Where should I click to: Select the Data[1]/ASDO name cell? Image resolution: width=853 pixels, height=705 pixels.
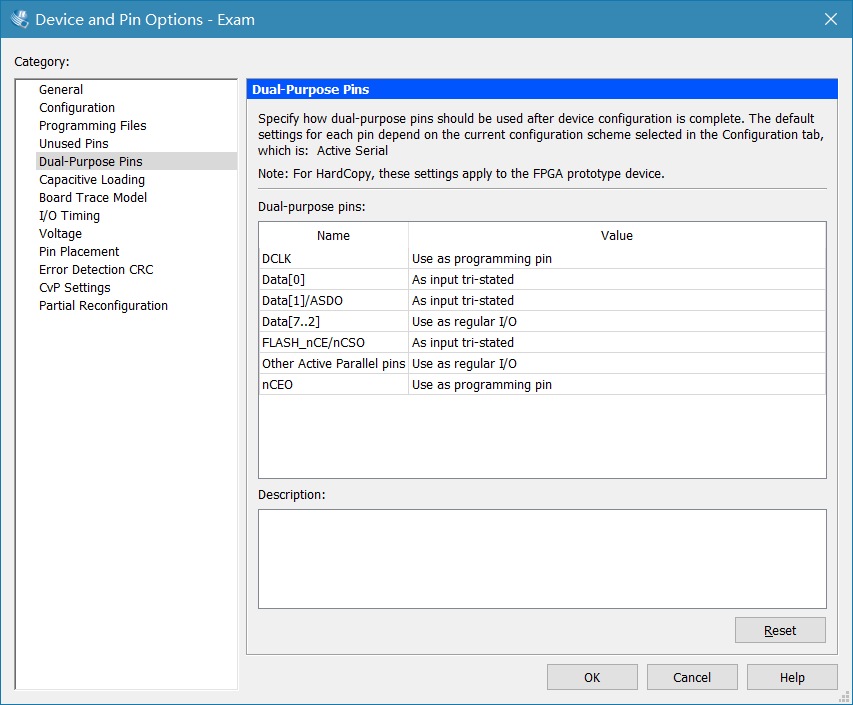pyautogui.click(x=333, y=300)
